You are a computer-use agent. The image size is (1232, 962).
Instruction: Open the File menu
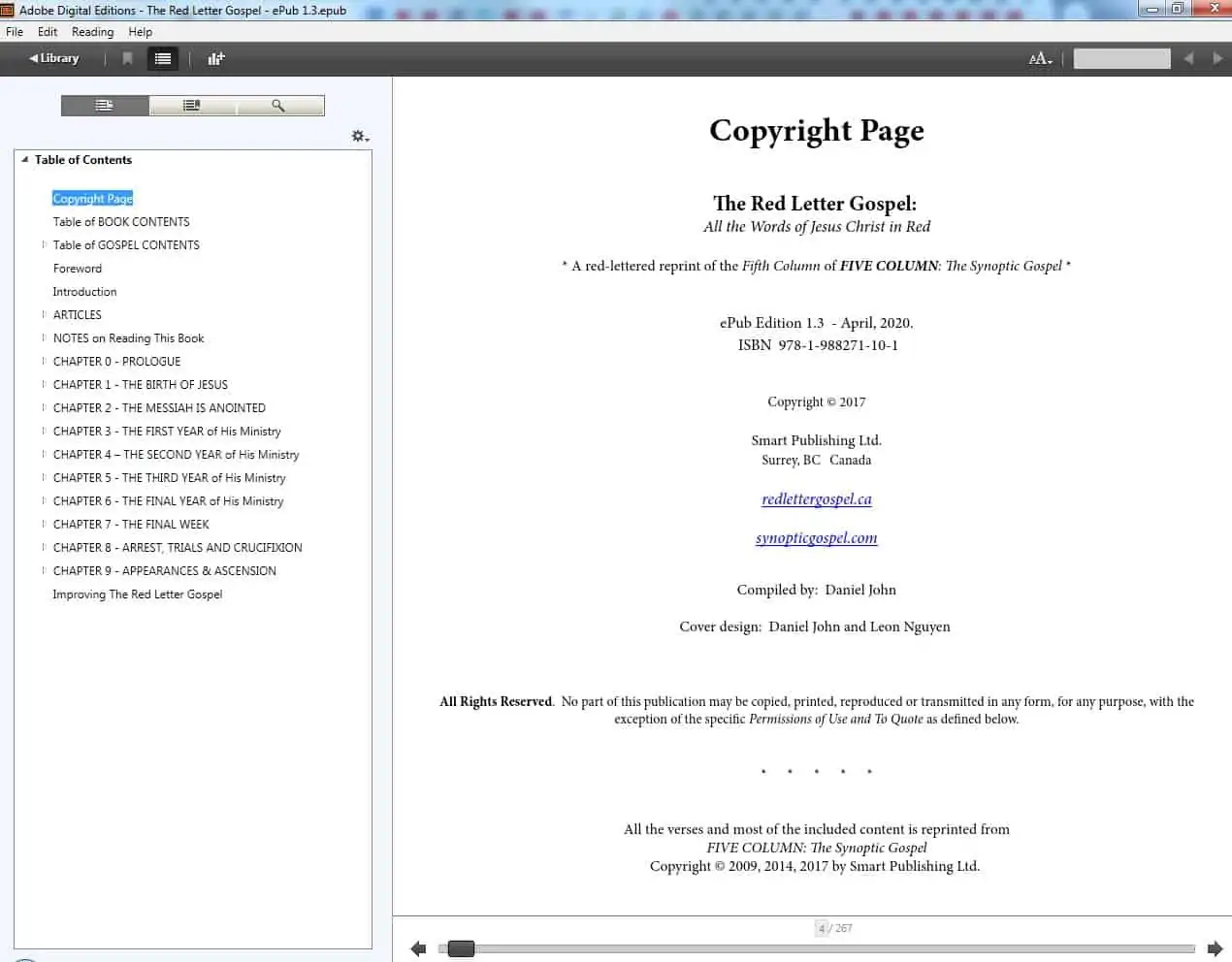[15, 32]
